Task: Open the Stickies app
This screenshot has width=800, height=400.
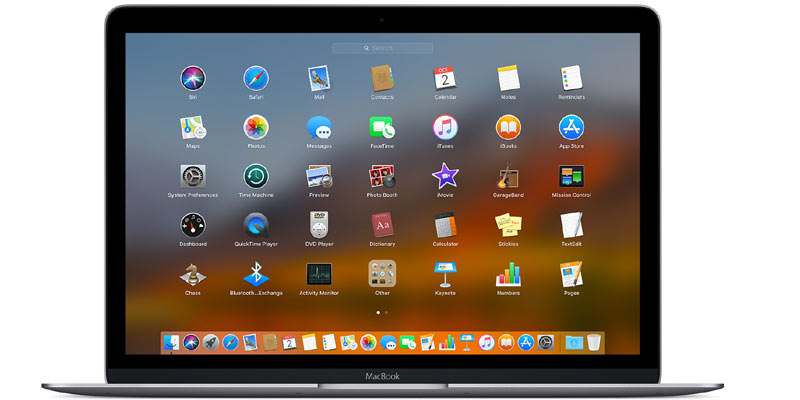Action: tap(508, 225)
